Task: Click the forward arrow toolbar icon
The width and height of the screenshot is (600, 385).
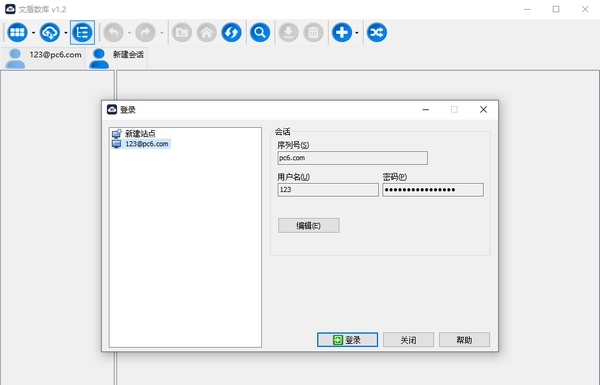Action: [146, 33]
